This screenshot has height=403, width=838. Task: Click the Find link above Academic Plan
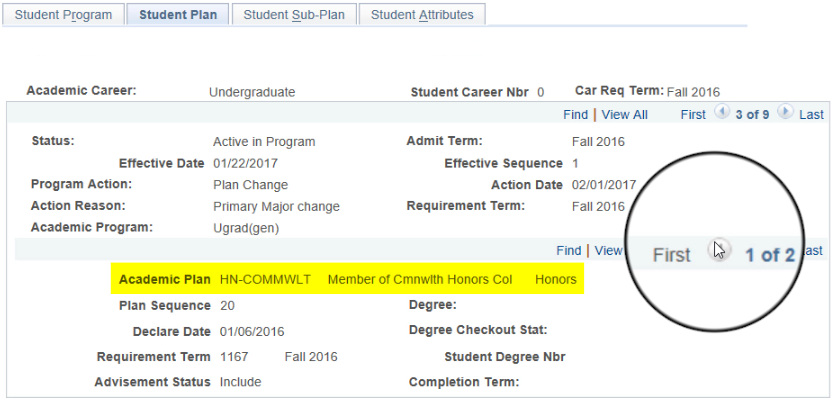pos(569,251)
